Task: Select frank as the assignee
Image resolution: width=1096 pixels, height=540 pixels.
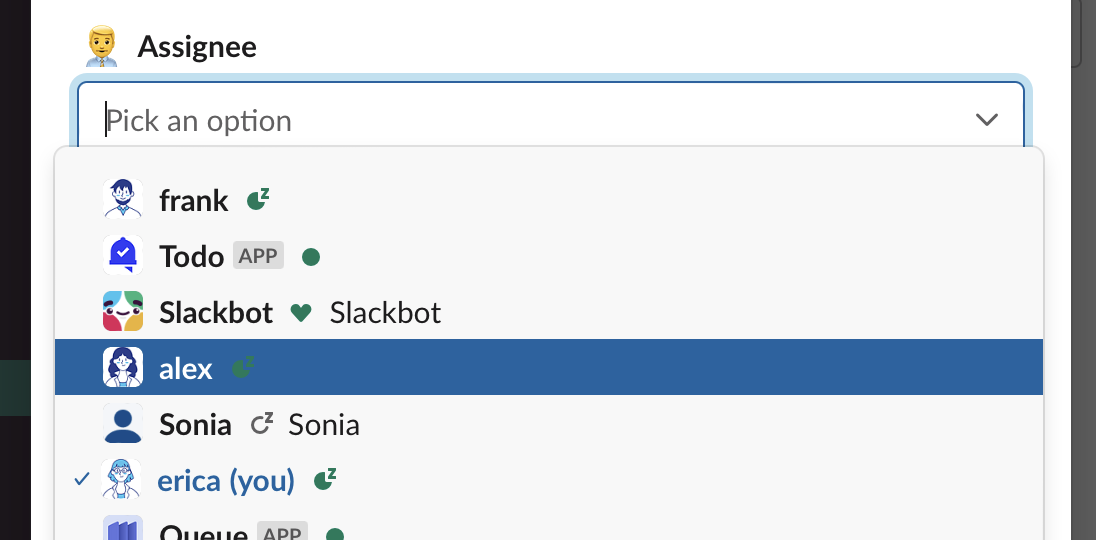Action: (194, 200)
